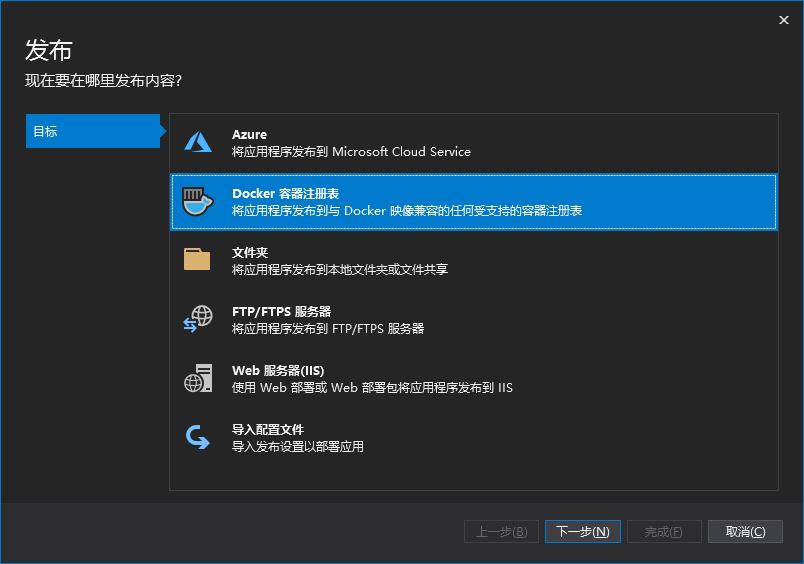Choose the Web 服务器(IIS) target title
The height and width of the screenshot is (564, 804).
[x=278, y=371]
